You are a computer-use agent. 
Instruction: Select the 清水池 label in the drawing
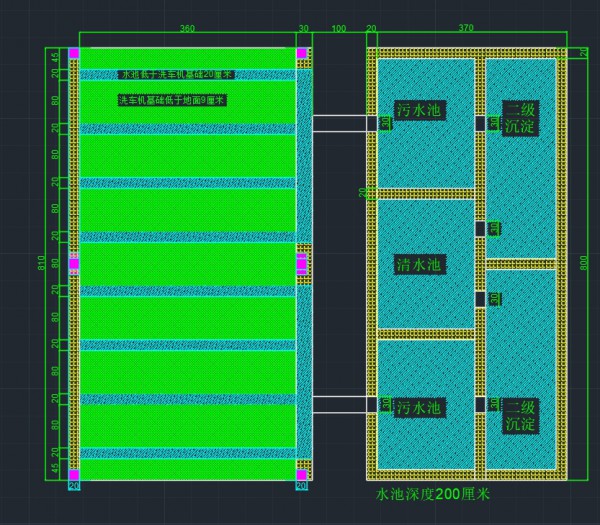click(420, 264)
